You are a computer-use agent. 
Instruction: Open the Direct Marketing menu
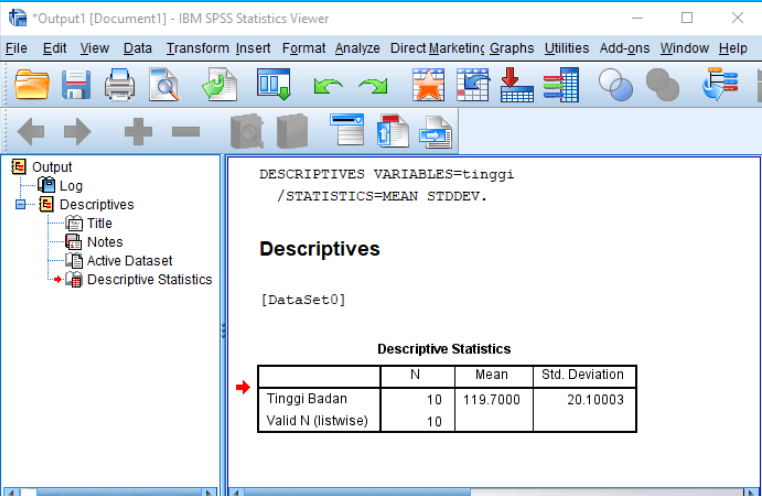click(437, 48)
